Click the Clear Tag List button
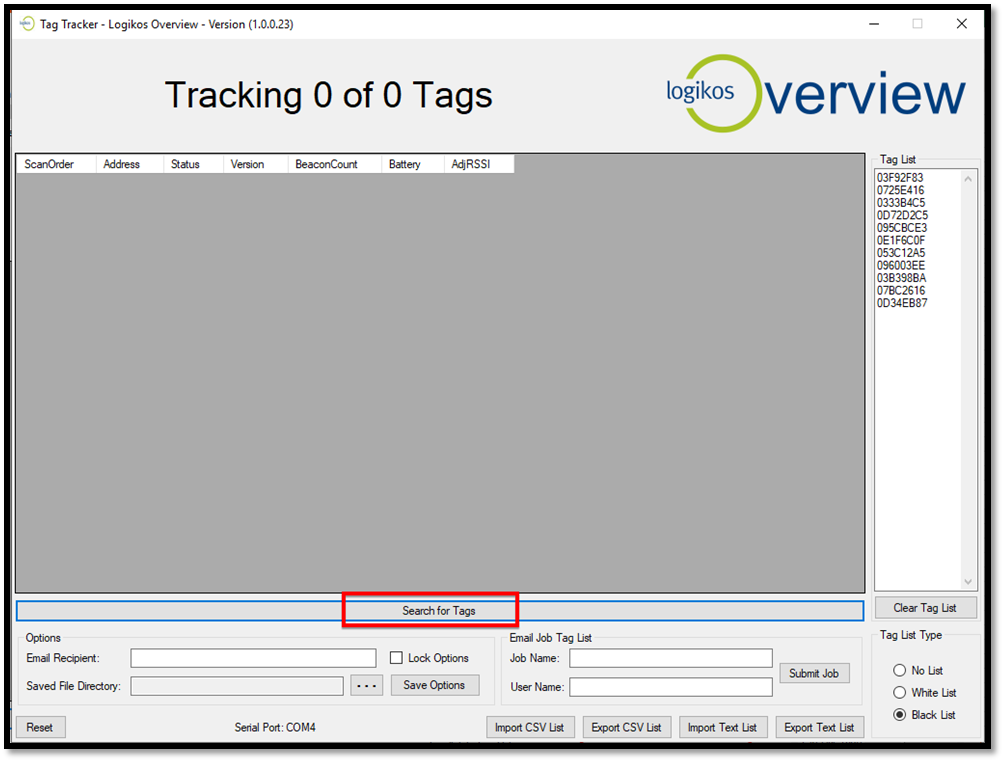The width and height of the screenshot is (1004, 762). (924, 608)
